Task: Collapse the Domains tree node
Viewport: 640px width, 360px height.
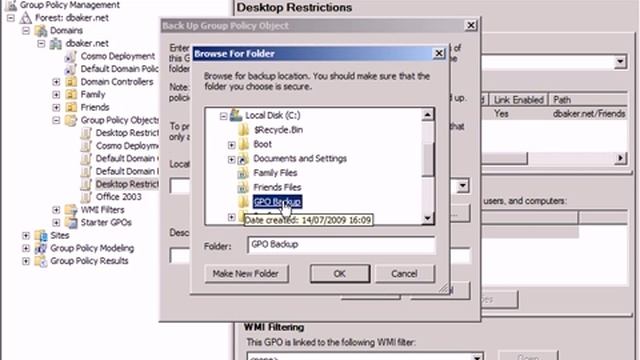Action: pyautogui.click(x=26, y=31)
